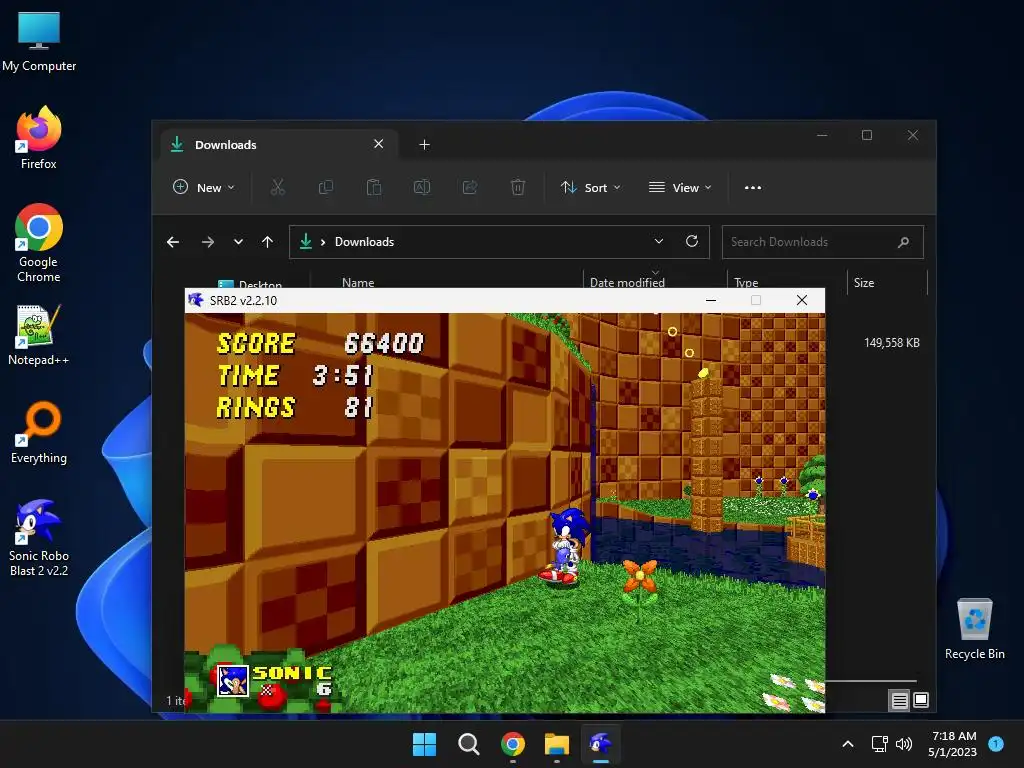Close the Downloads tab
The image size is (1024, 768).
click(x=378, y=144)
